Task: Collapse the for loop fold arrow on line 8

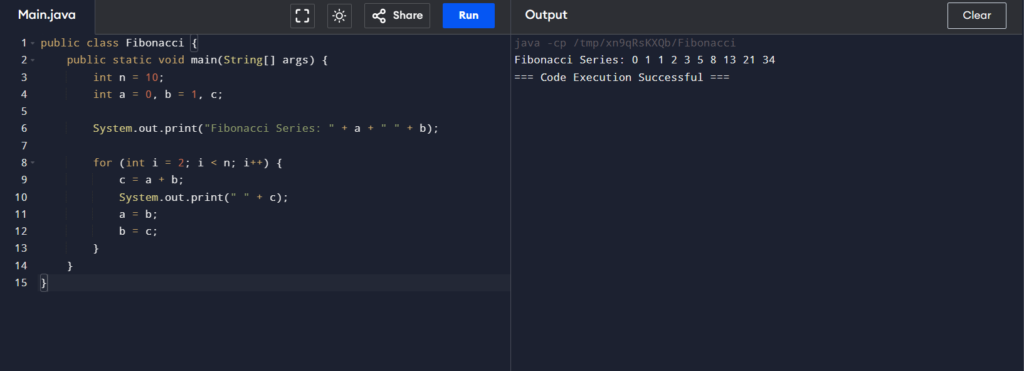Action: coord(32,163)
